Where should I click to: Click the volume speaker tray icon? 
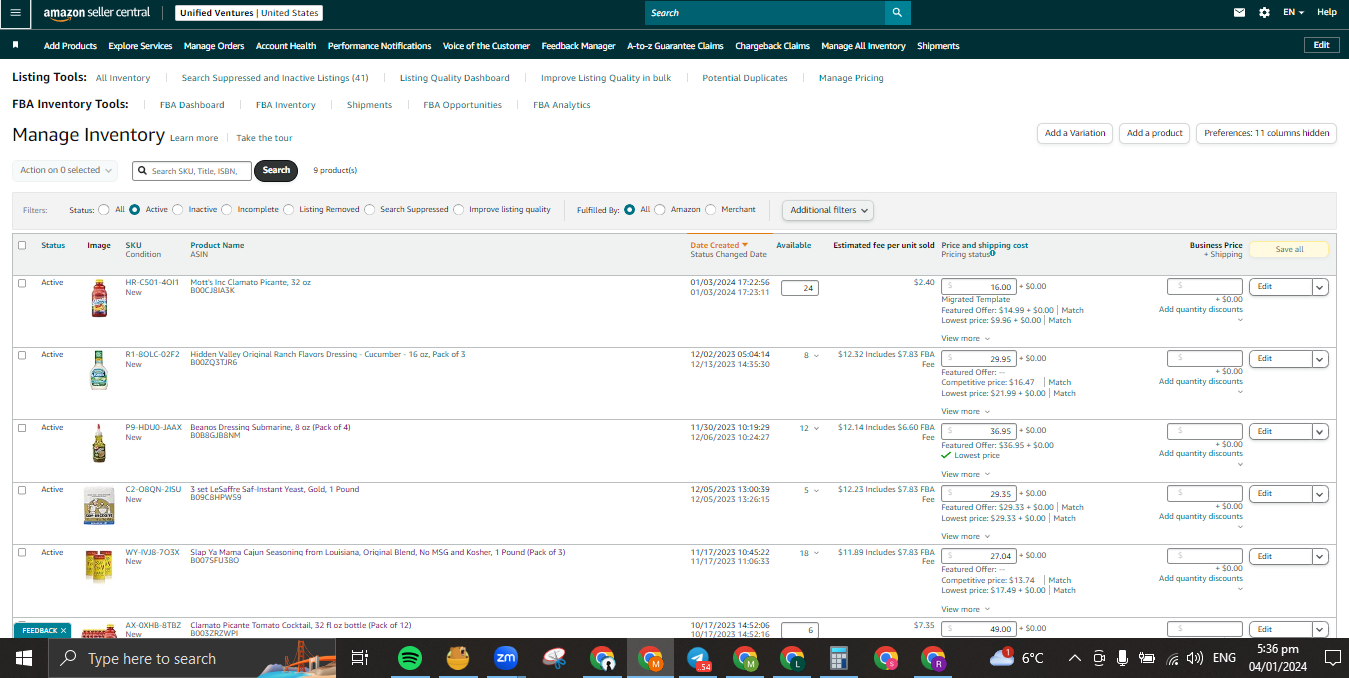click(x=1193, y=658)
